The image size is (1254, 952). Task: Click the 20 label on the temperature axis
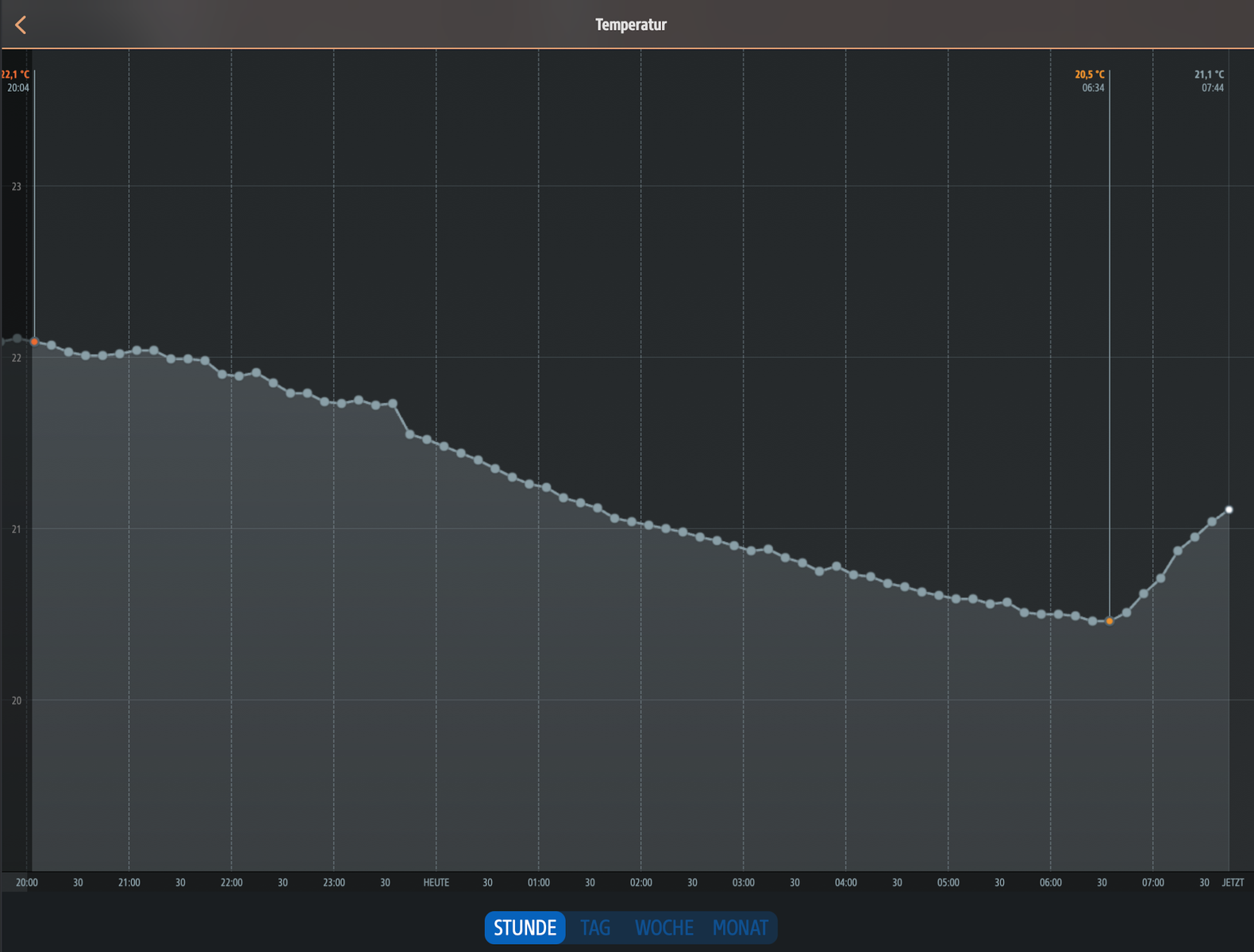[17, 701]
